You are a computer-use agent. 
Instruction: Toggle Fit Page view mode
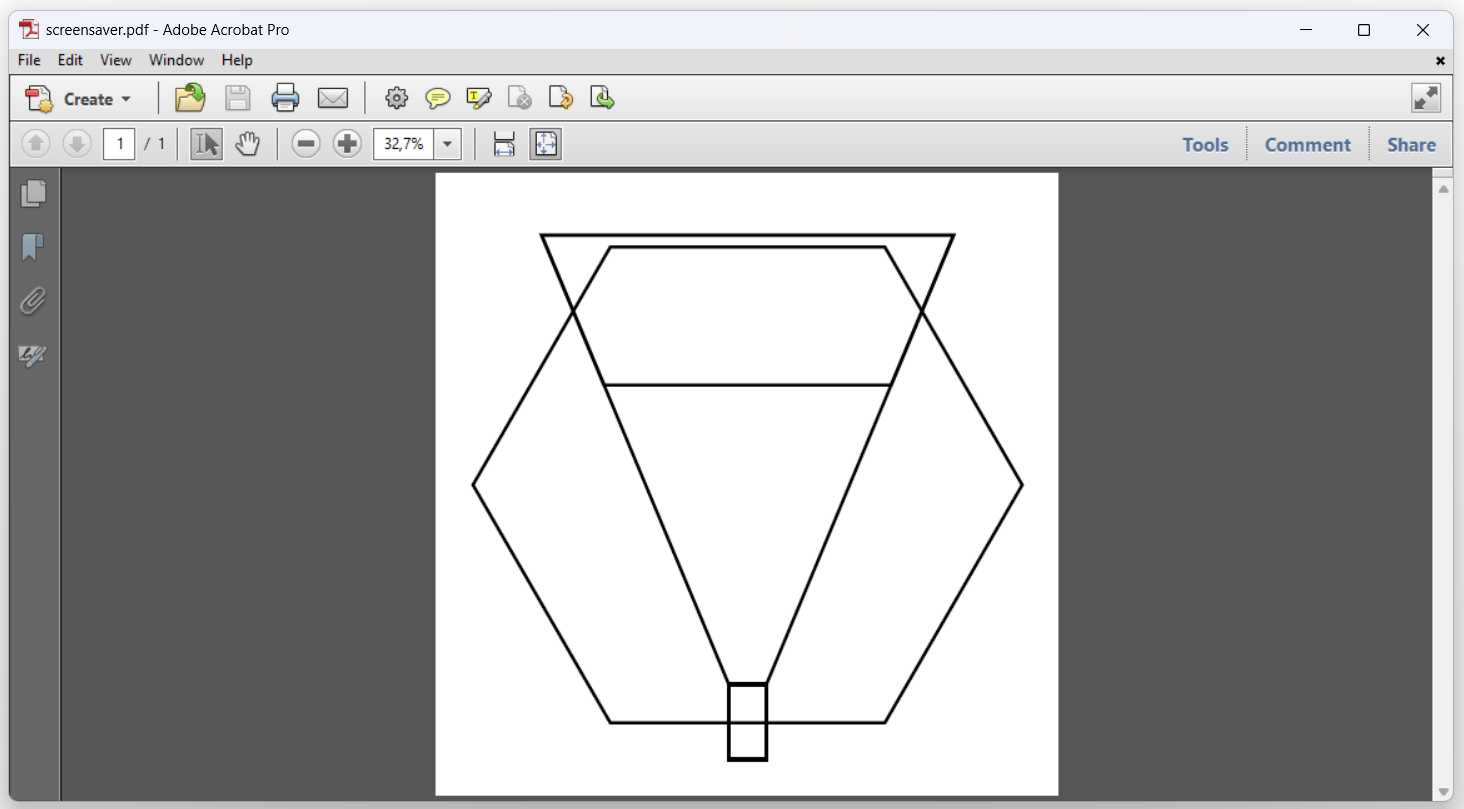click(x=545, y=143)
